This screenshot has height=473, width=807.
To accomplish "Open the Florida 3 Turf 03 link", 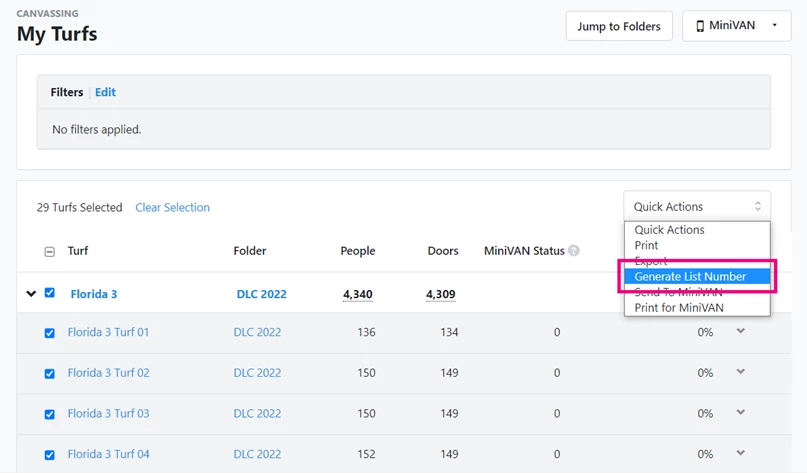I will (108, 414).
